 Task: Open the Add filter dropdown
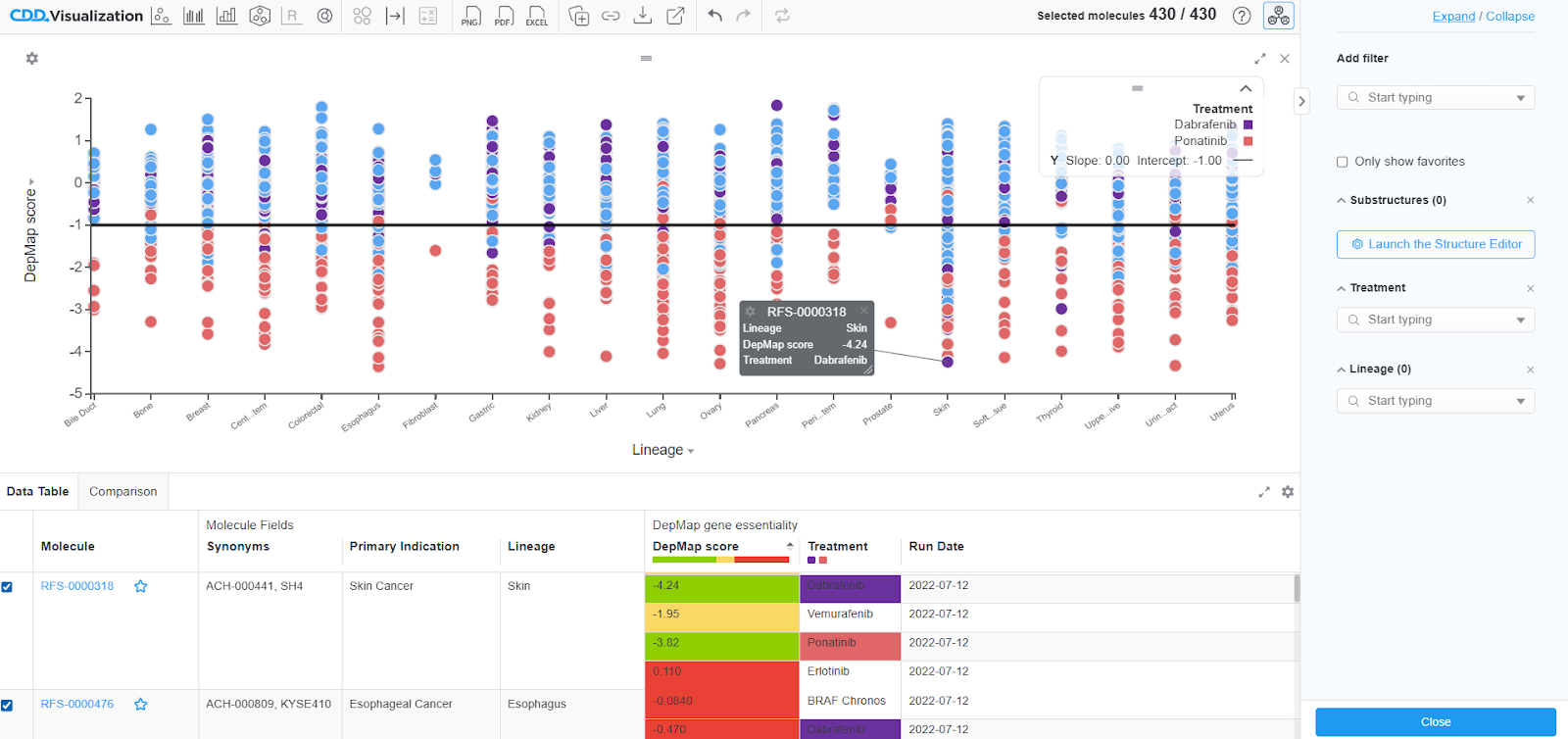(x=1436, y=98)
